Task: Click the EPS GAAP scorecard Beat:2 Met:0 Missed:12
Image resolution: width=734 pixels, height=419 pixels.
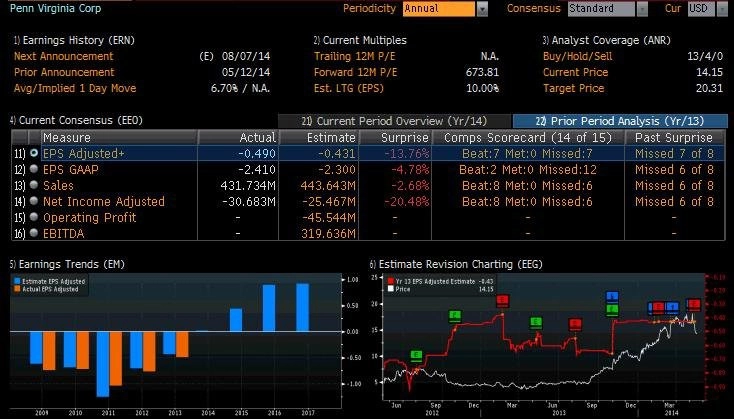Action: coord(528,169)
